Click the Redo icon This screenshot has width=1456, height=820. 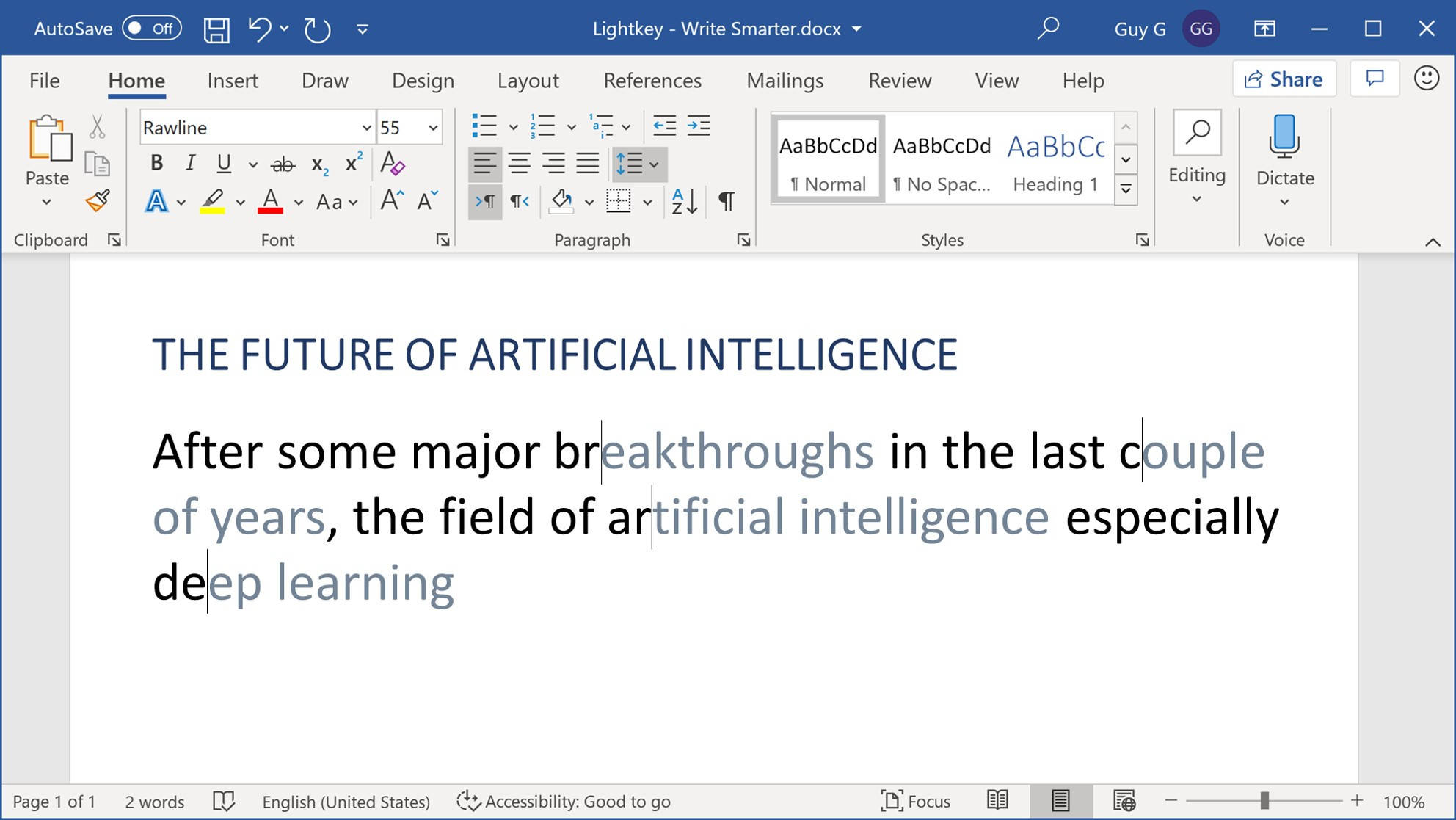pos(317,29)
